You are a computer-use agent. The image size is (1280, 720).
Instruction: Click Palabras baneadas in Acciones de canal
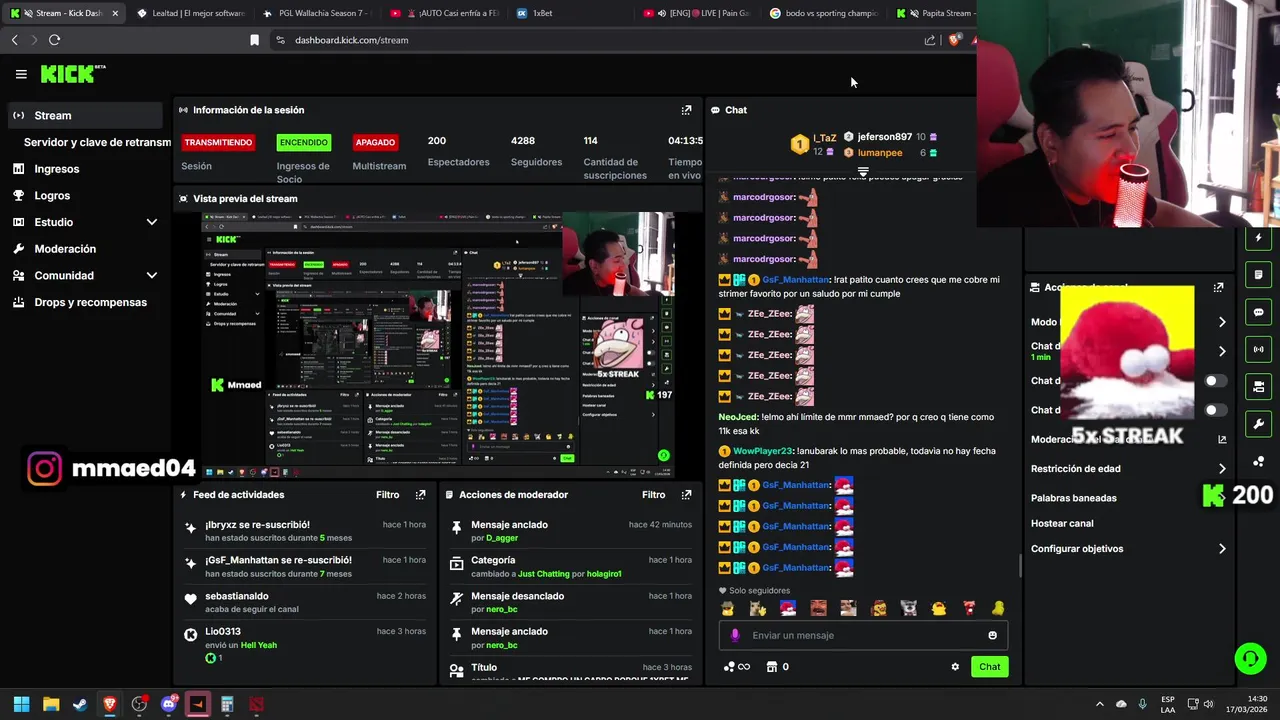pyautogui.click(x=1073, y=498)
